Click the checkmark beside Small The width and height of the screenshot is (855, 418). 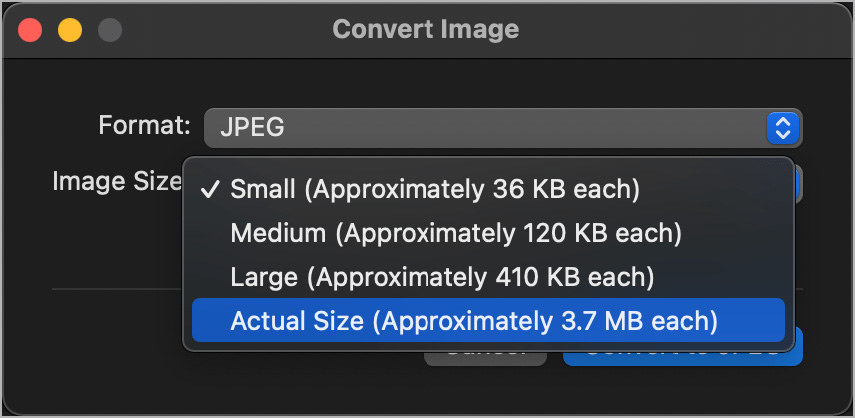click(x=209, y=188)
